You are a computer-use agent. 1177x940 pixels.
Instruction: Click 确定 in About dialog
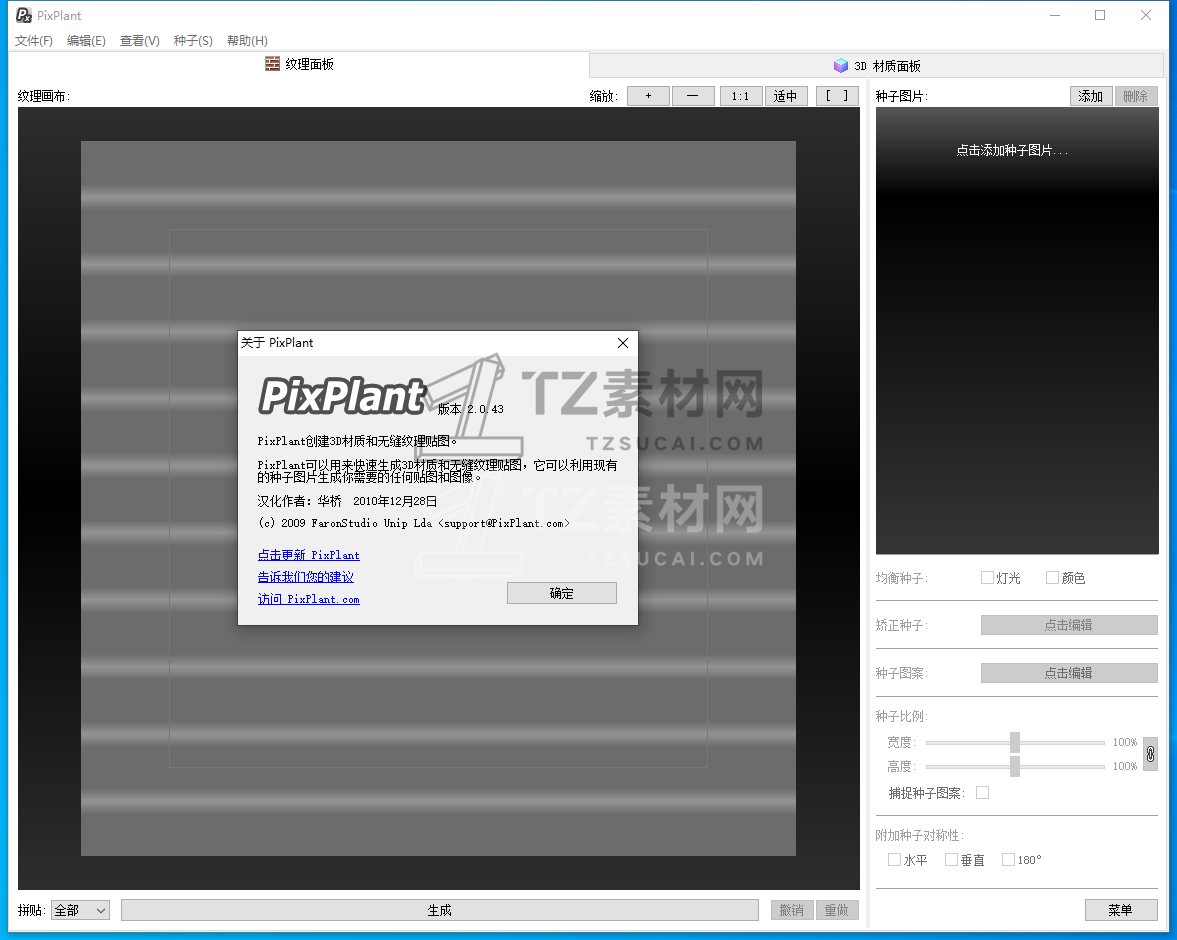[561, 593]
